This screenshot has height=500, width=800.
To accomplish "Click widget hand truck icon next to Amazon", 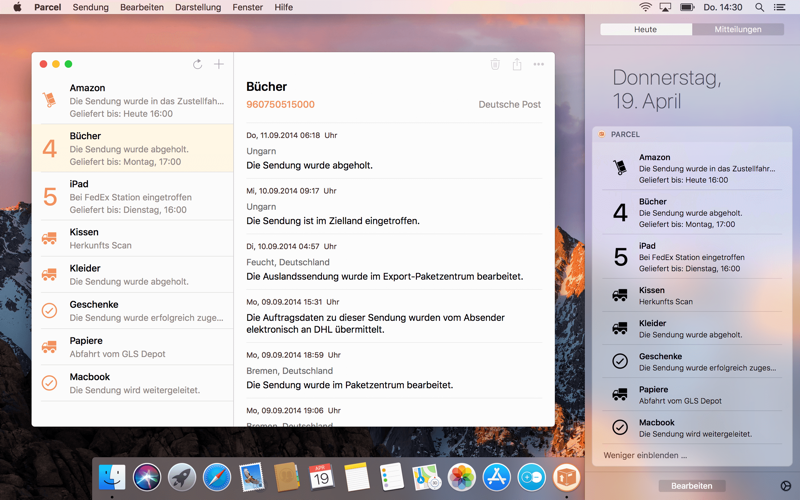I will tap(620, 167).
